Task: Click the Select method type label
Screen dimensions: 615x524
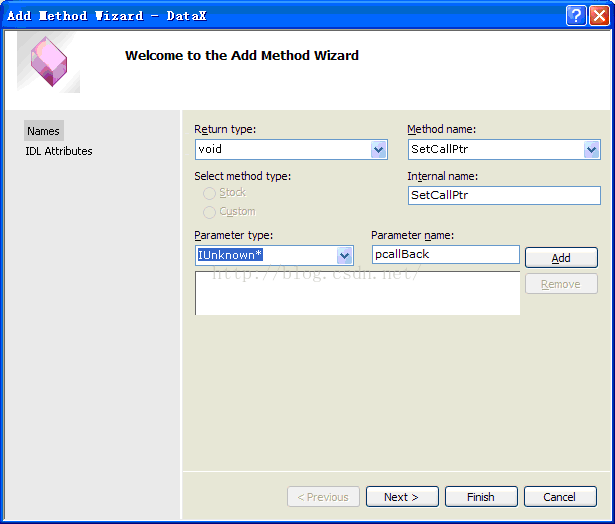Action: pos(243,176)
